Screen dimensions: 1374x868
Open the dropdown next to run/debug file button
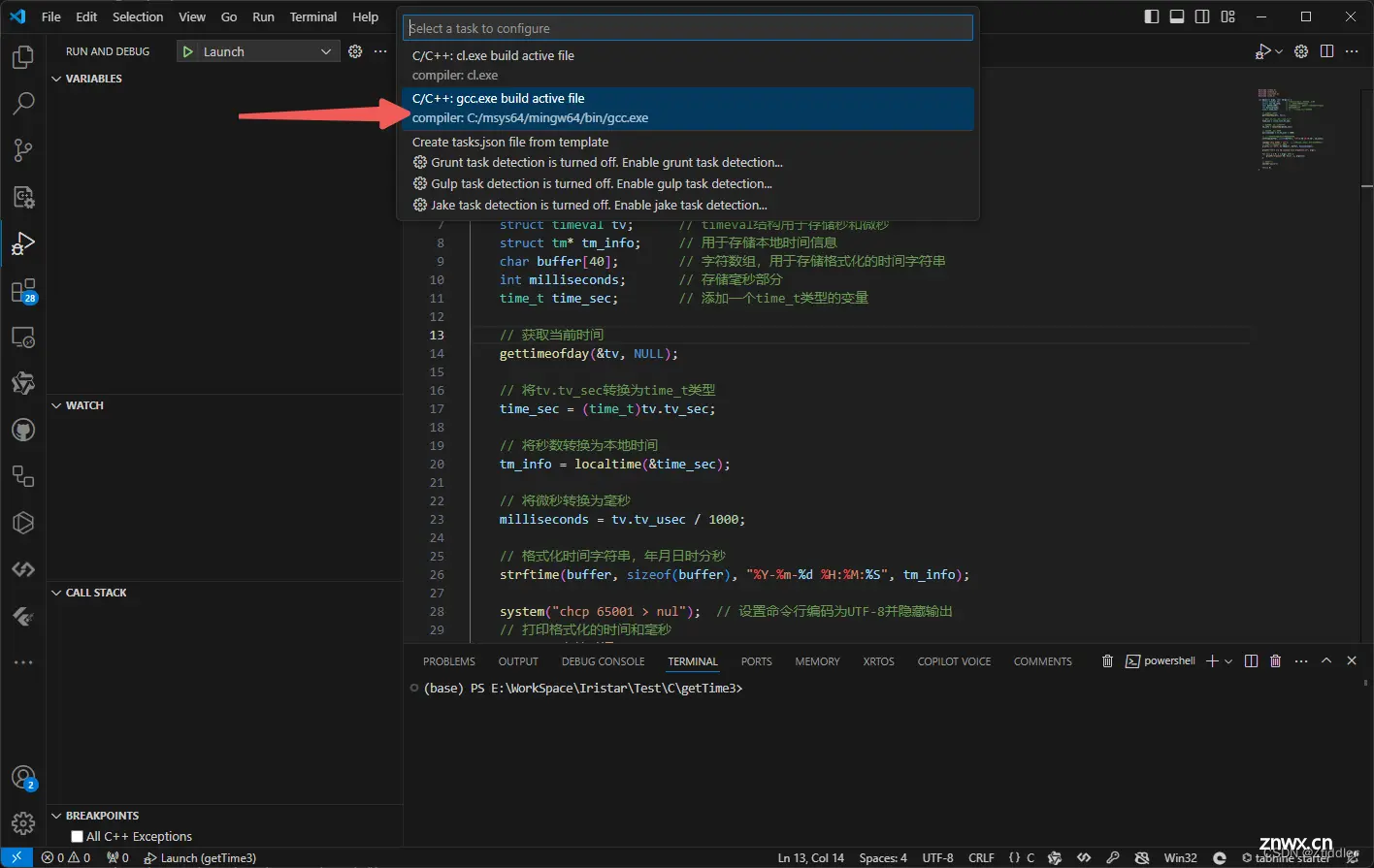click(x=1279, y=51)
